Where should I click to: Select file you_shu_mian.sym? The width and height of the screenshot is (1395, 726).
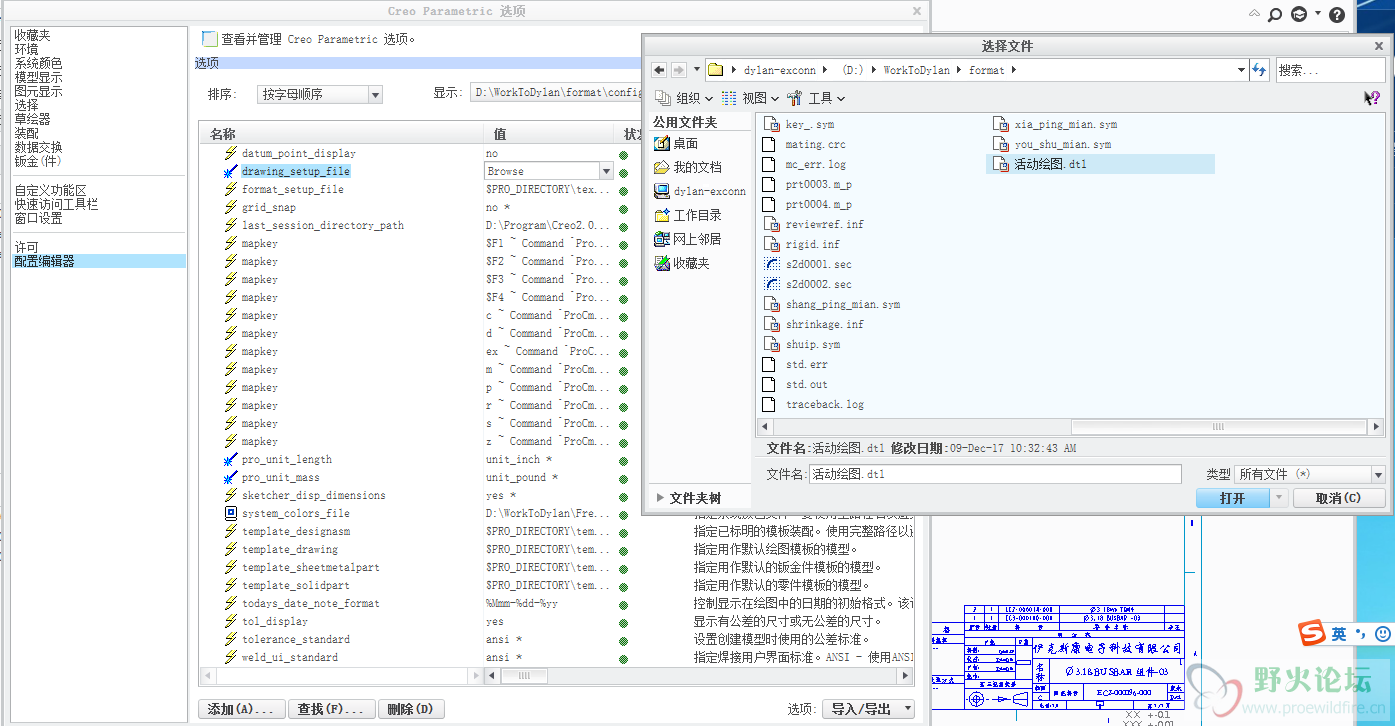click(1051, 144)
